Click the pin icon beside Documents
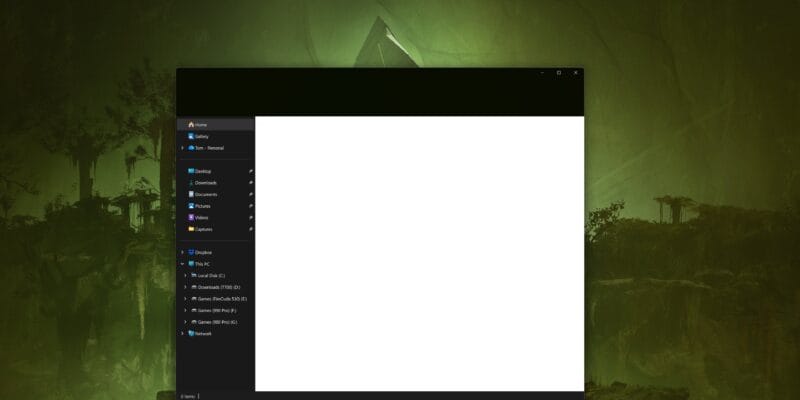This screenshot has width=800, height=400. [x=251, y=194]
